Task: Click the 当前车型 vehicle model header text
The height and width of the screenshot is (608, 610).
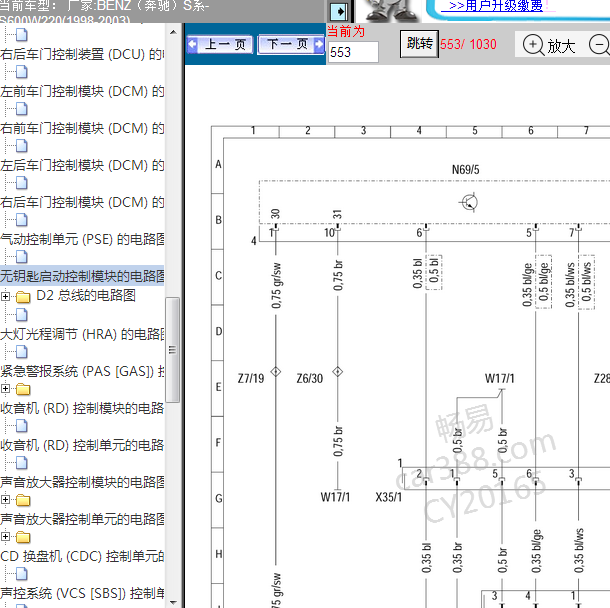Action: [105, 11]
